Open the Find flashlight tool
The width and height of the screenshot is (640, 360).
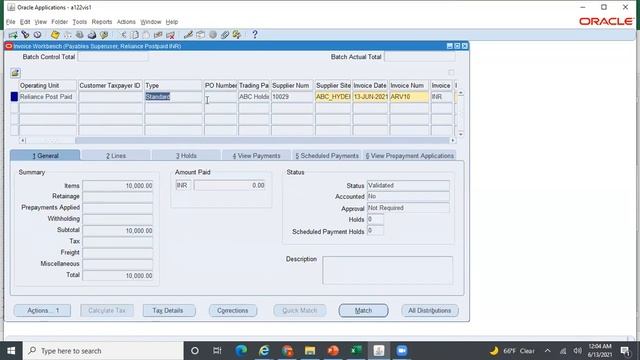click(25, 35)
